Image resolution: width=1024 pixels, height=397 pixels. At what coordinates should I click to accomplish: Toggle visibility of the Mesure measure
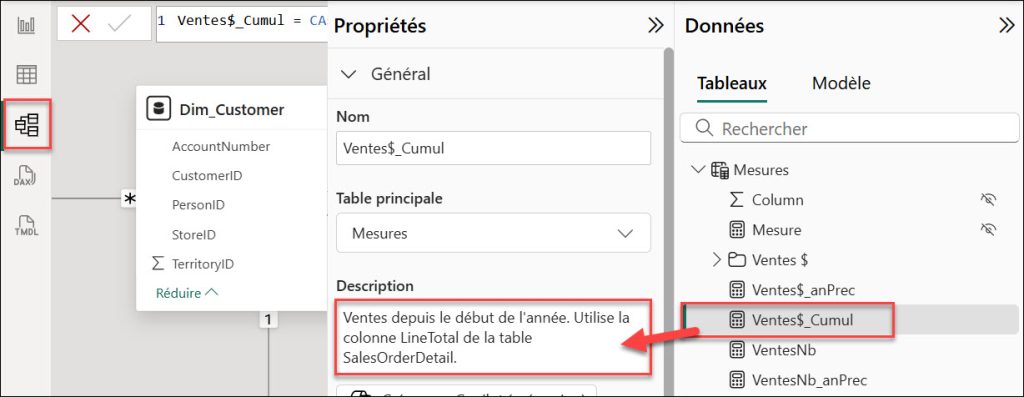(x=988, y=229)
